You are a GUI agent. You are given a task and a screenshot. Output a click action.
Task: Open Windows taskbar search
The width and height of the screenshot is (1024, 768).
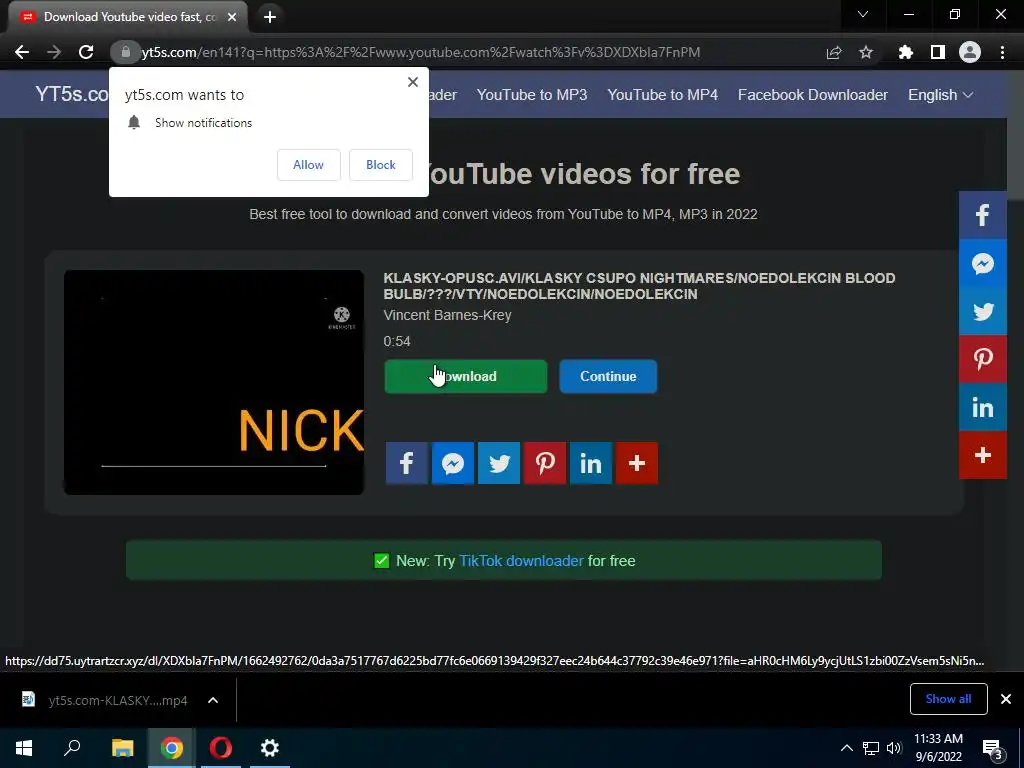(x=72, y=748)
